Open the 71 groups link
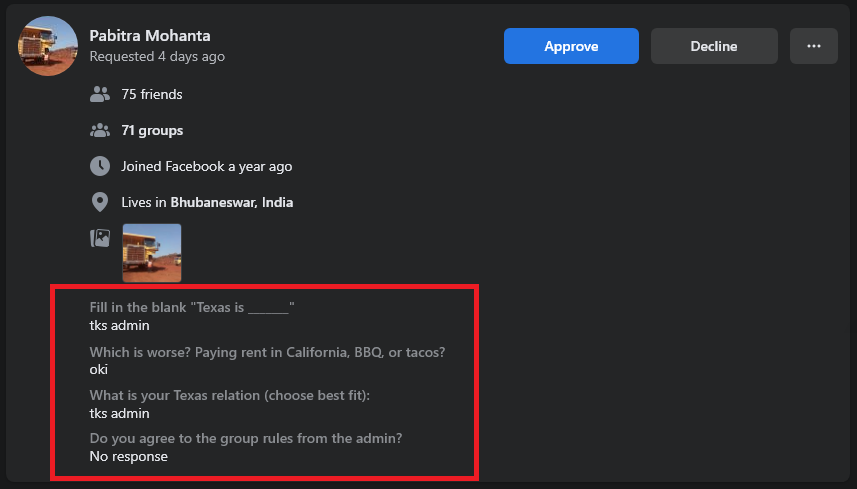This screenshot has height=489, width=857. pos(152,130)
